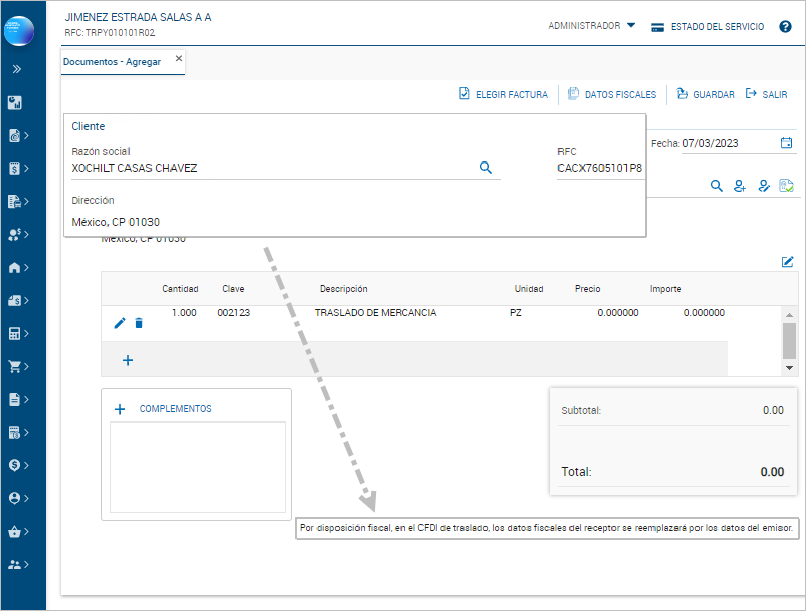This screenshot has width=806, height=611.
Task: Click the edit client icon
Action: click(x=763, y=186)
